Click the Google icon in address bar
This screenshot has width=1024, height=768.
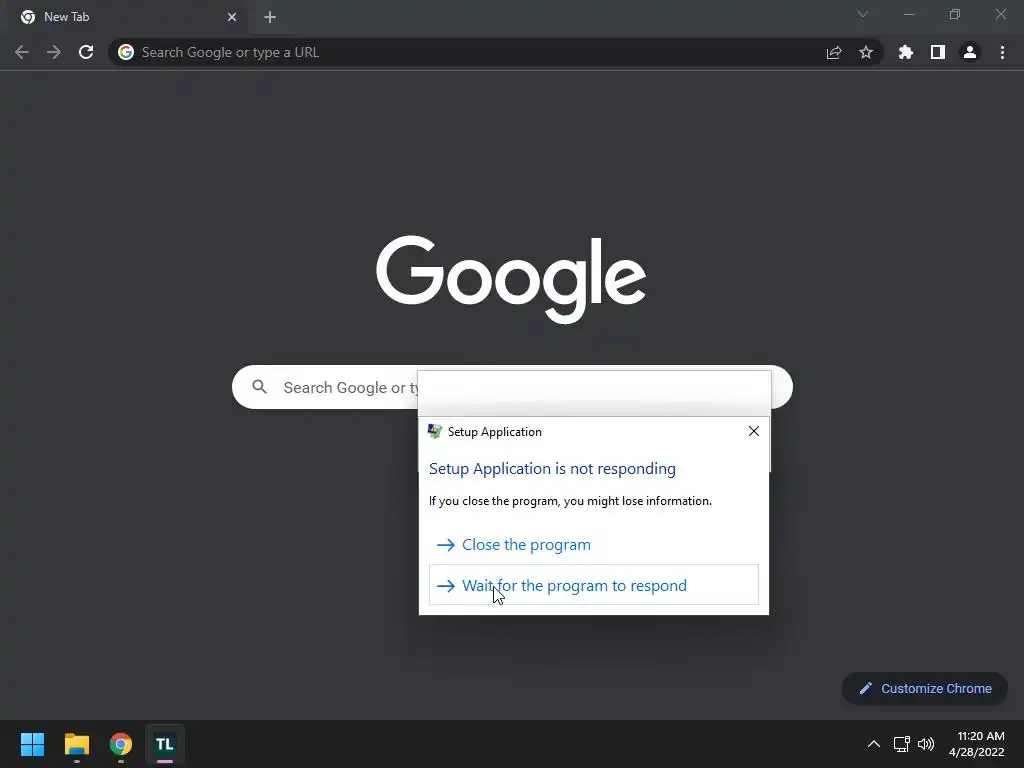126,52
